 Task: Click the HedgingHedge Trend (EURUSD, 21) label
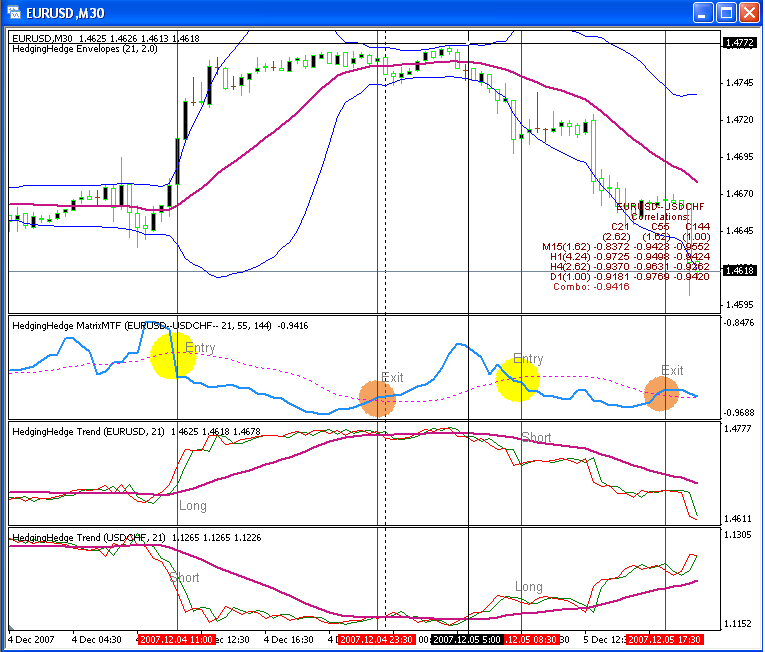(x=88, y=431)
